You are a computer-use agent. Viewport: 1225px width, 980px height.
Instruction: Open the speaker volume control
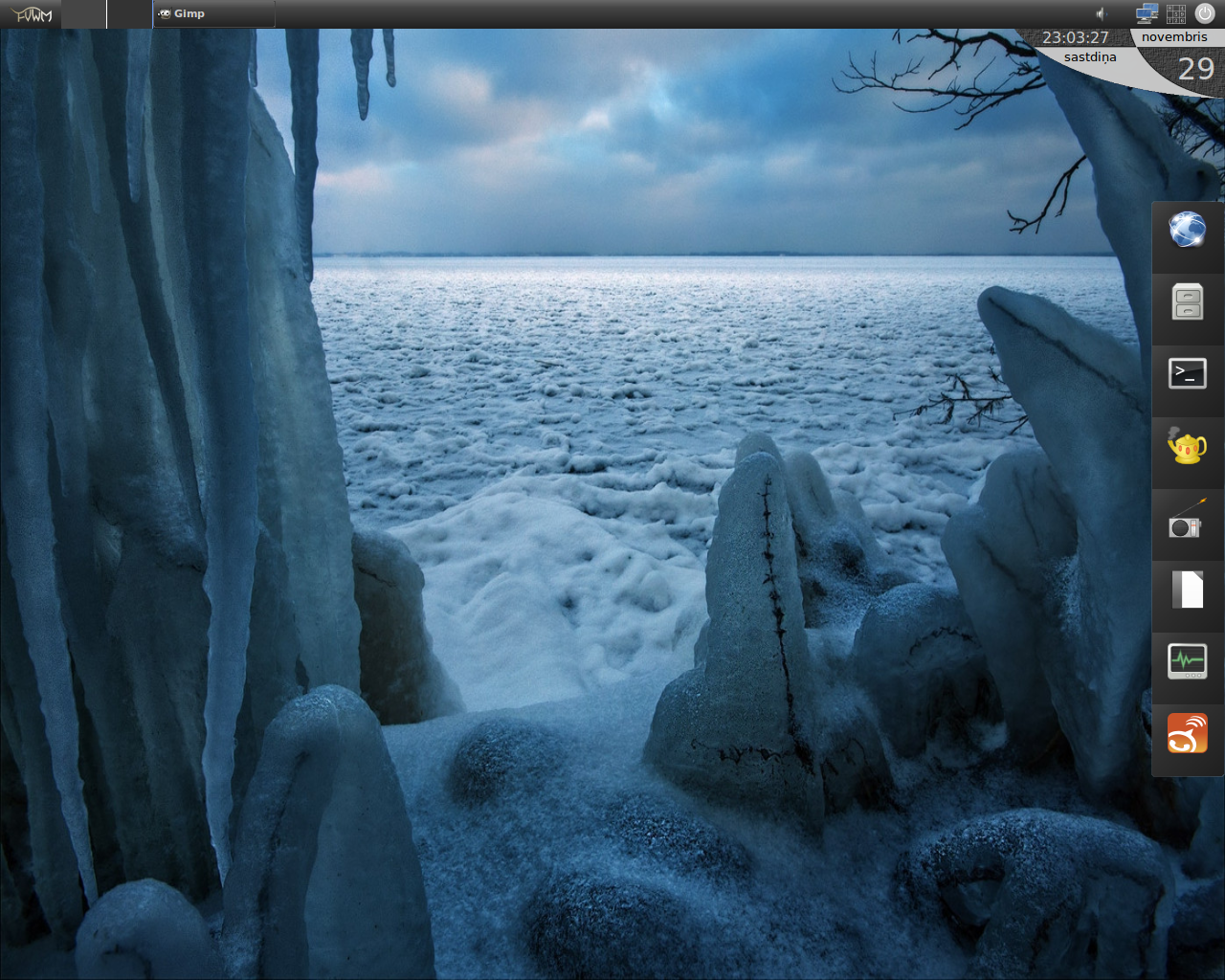(1101, 13)
